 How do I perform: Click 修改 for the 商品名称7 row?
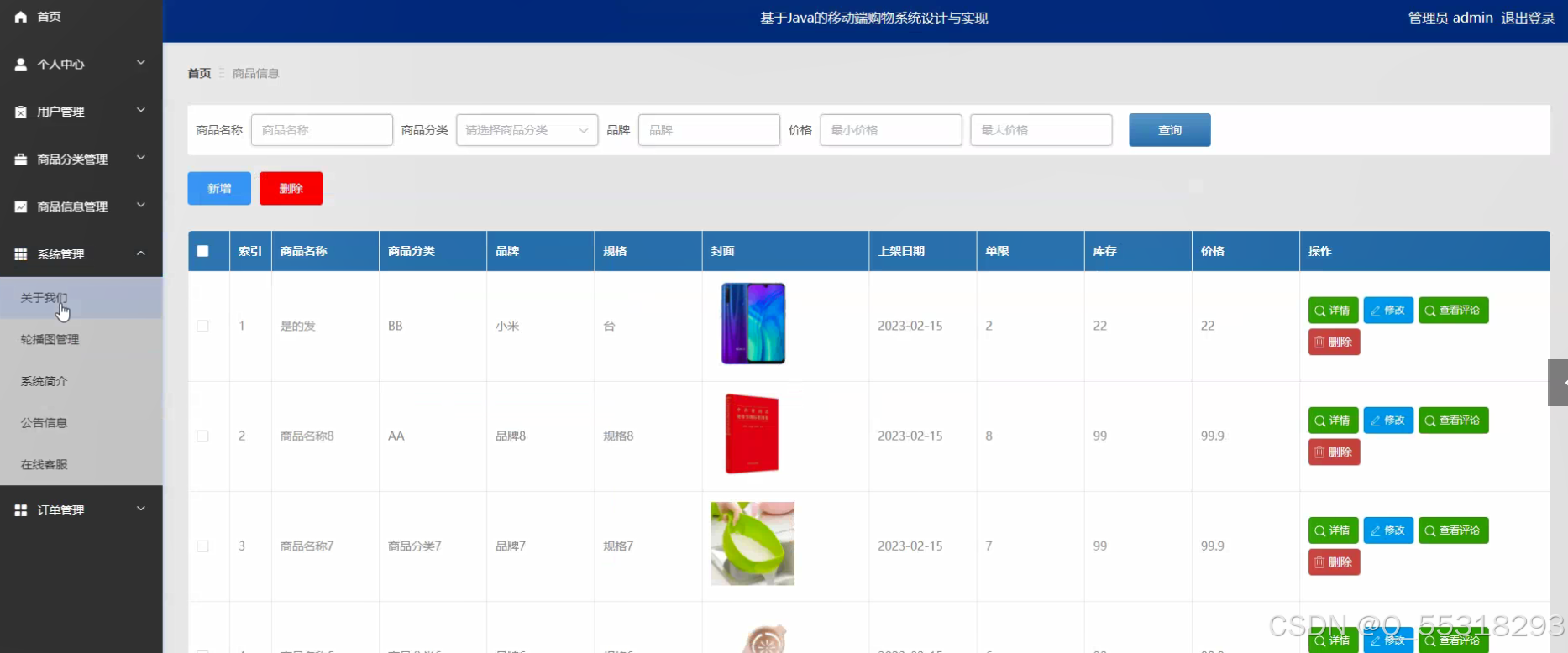click(1388, 530)
